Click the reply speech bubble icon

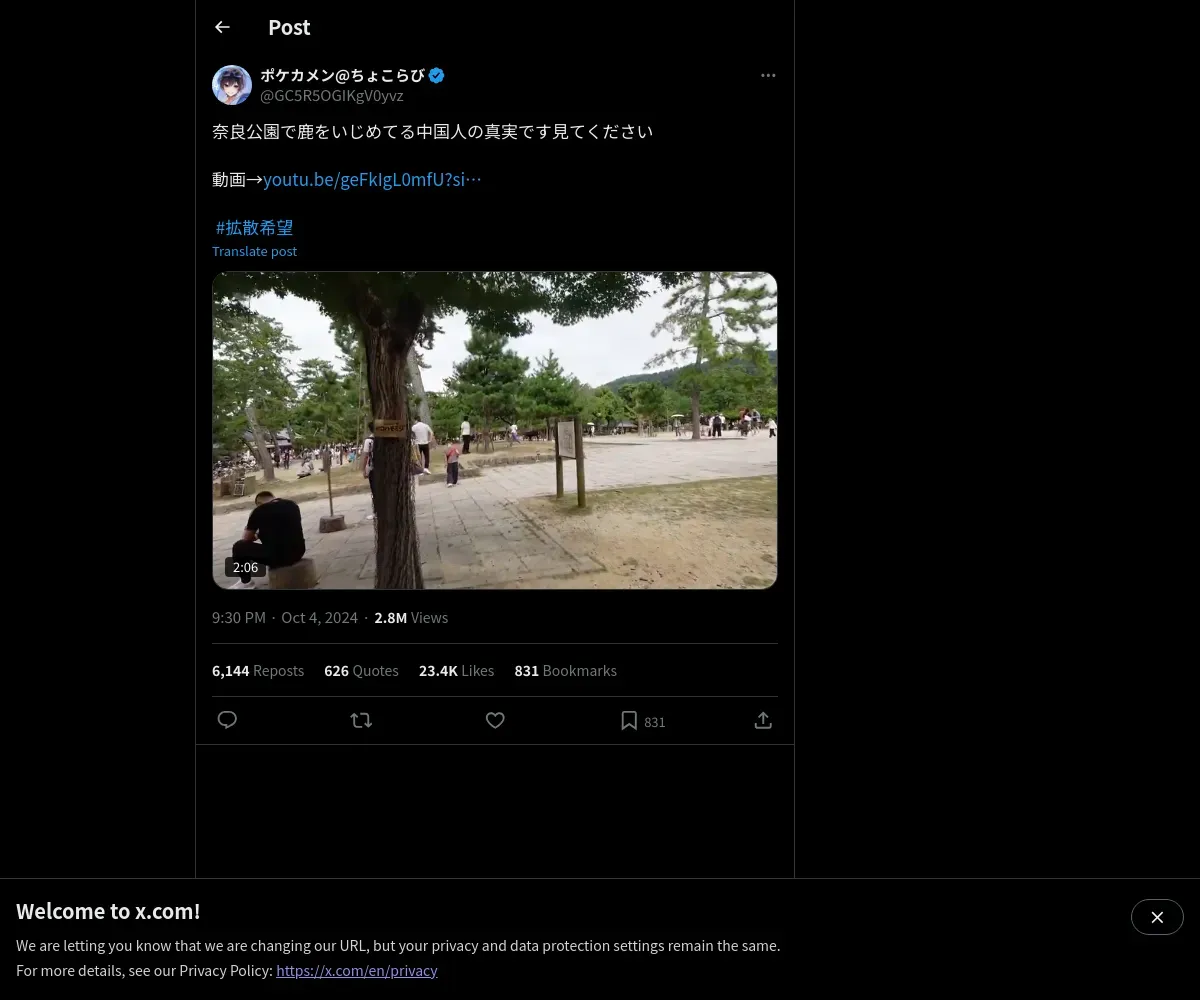[227, 720]
